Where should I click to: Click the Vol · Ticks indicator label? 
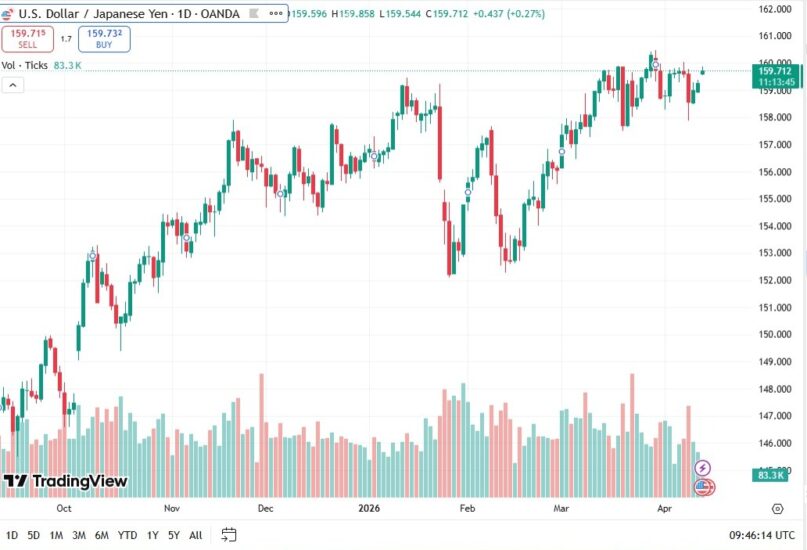tap(24, 65)
